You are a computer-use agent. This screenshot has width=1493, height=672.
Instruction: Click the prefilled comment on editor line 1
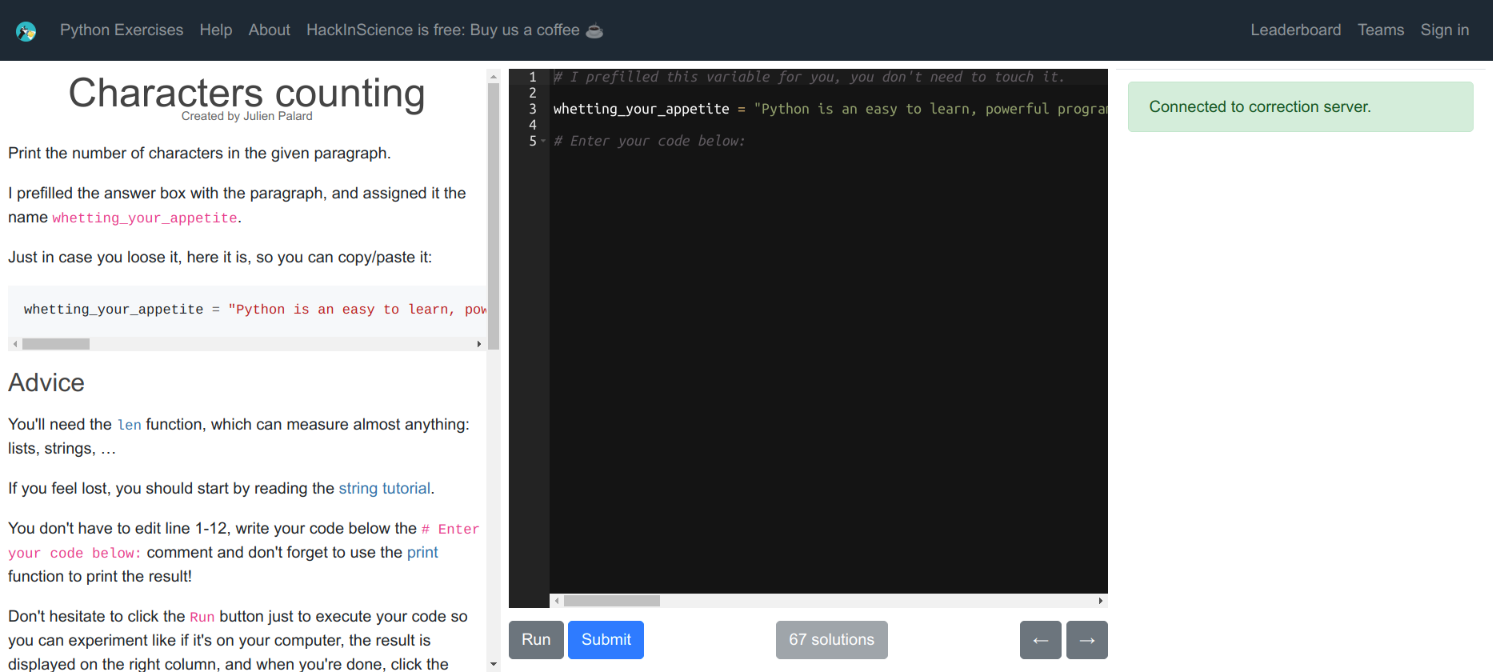point(809,77)
